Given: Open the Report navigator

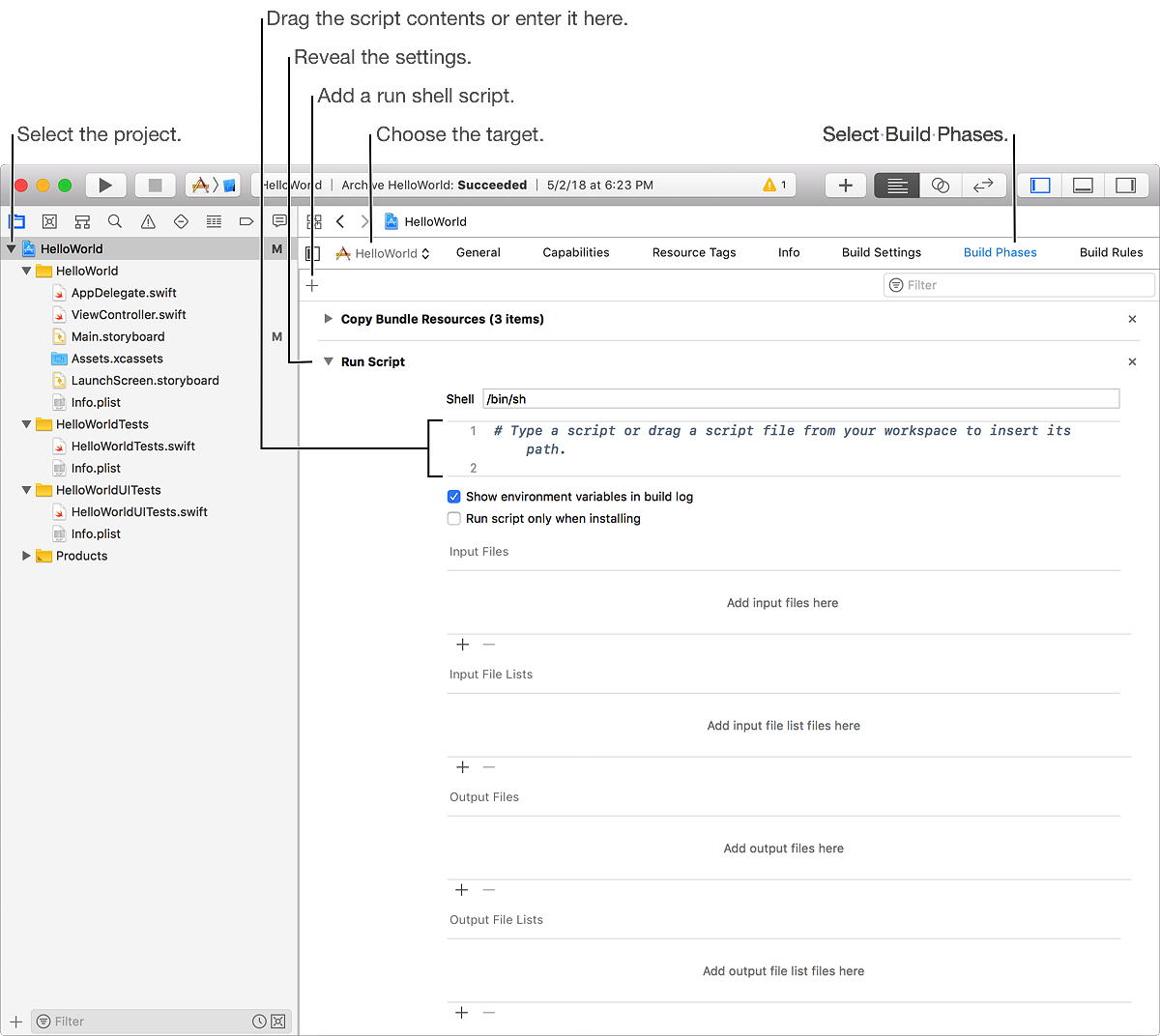Looking at the screenshot, I should [279, 221].
